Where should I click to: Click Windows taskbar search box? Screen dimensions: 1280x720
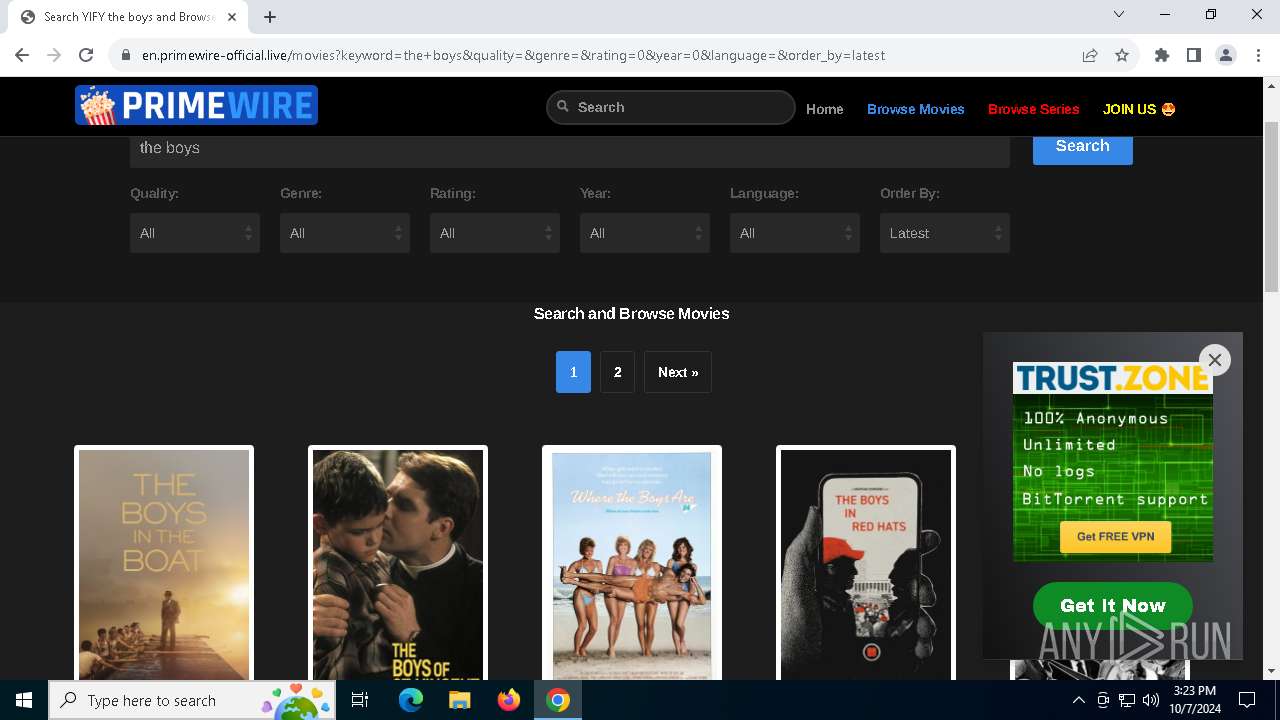coord(192,700)
